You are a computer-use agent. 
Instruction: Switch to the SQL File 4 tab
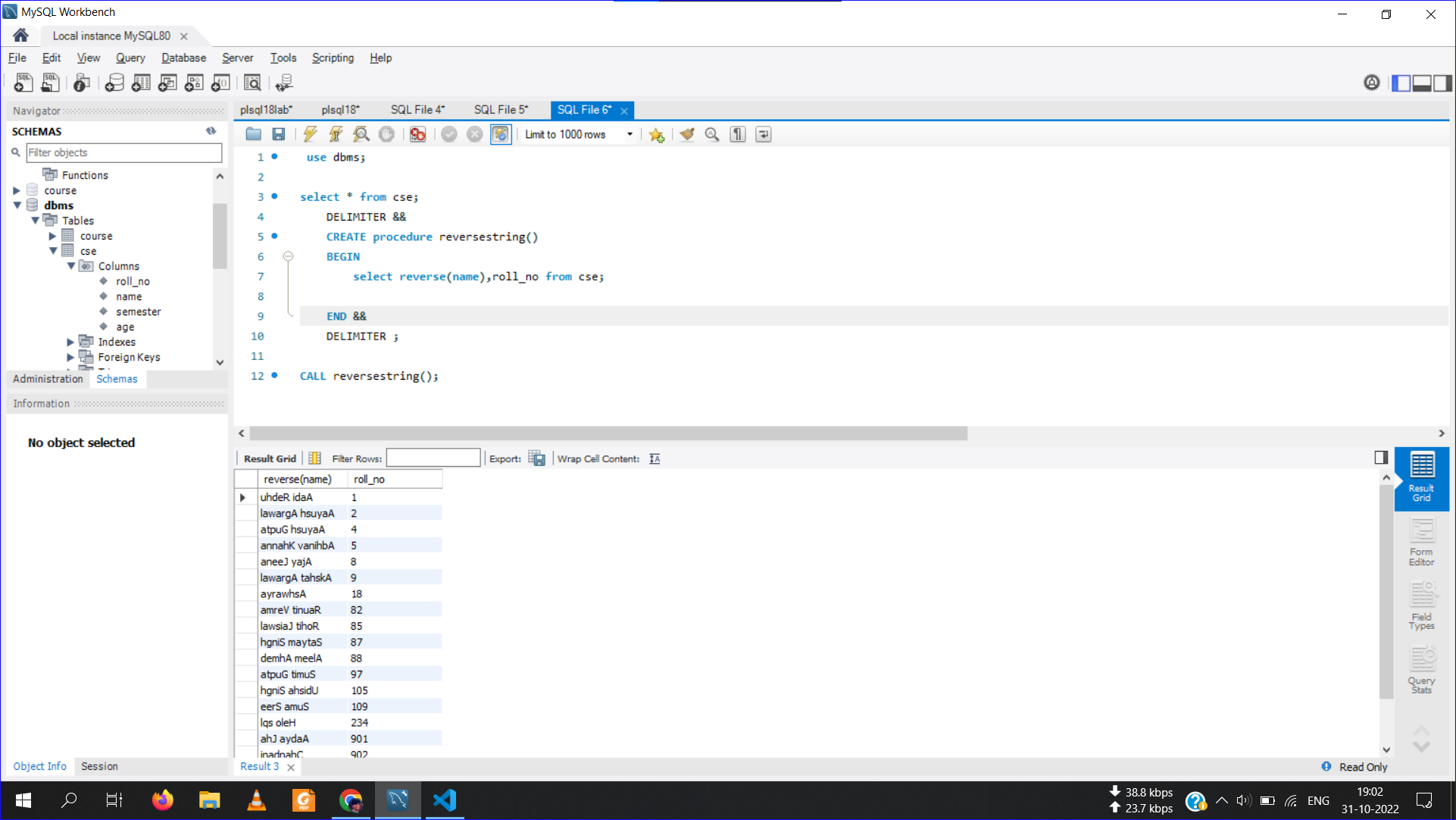tap(417, 110)
